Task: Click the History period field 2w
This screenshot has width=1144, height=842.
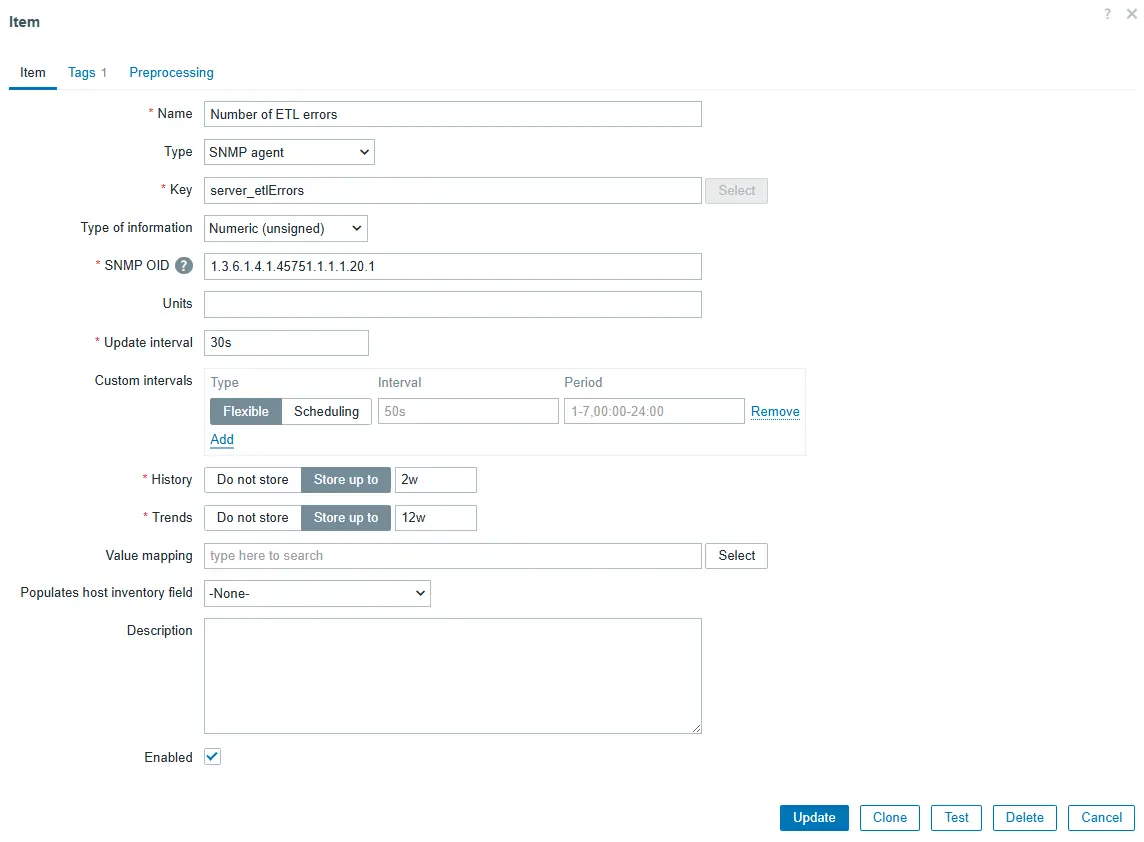Action: click(436, 480)
